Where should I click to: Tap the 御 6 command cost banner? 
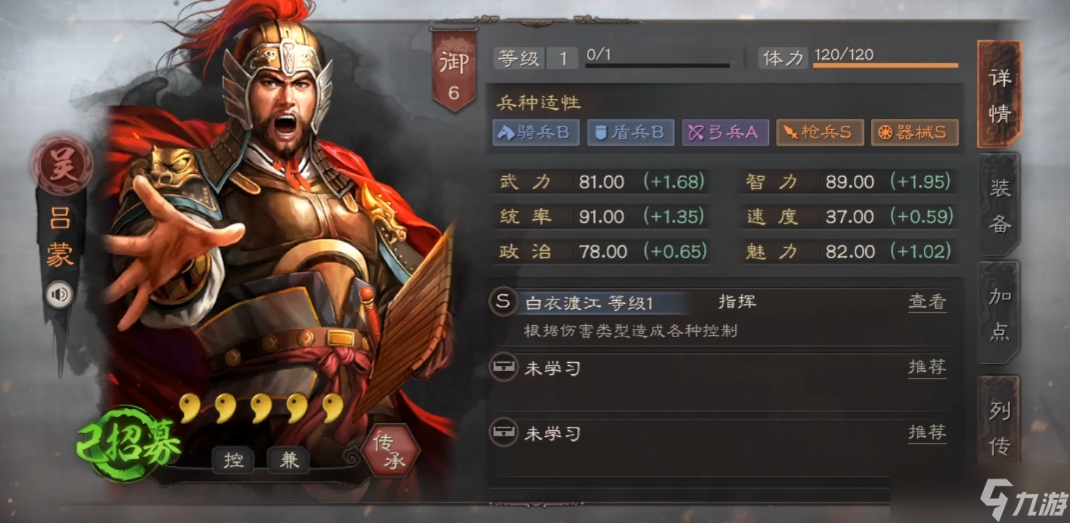click(x=454, y=70)
